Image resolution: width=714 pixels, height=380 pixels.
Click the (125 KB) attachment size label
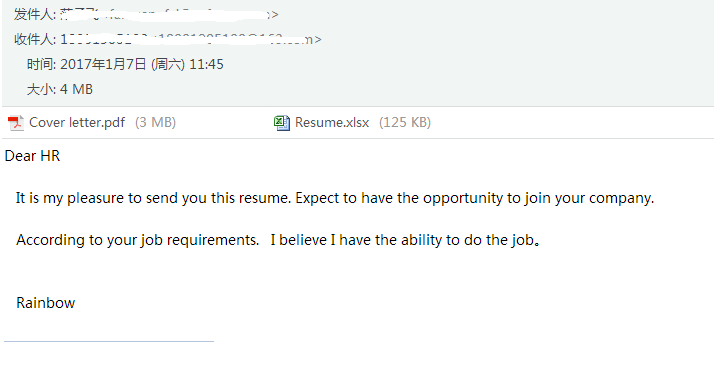(x=405, y=122)
